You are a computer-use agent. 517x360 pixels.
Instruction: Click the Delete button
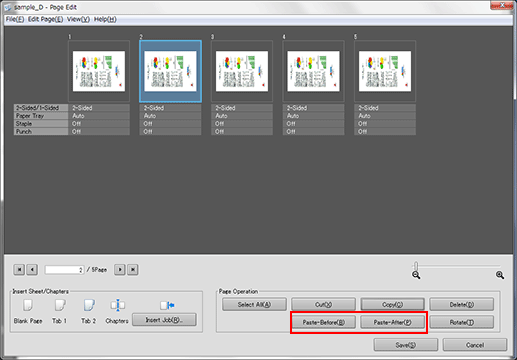pyautogui.click(x=462, y=304)
